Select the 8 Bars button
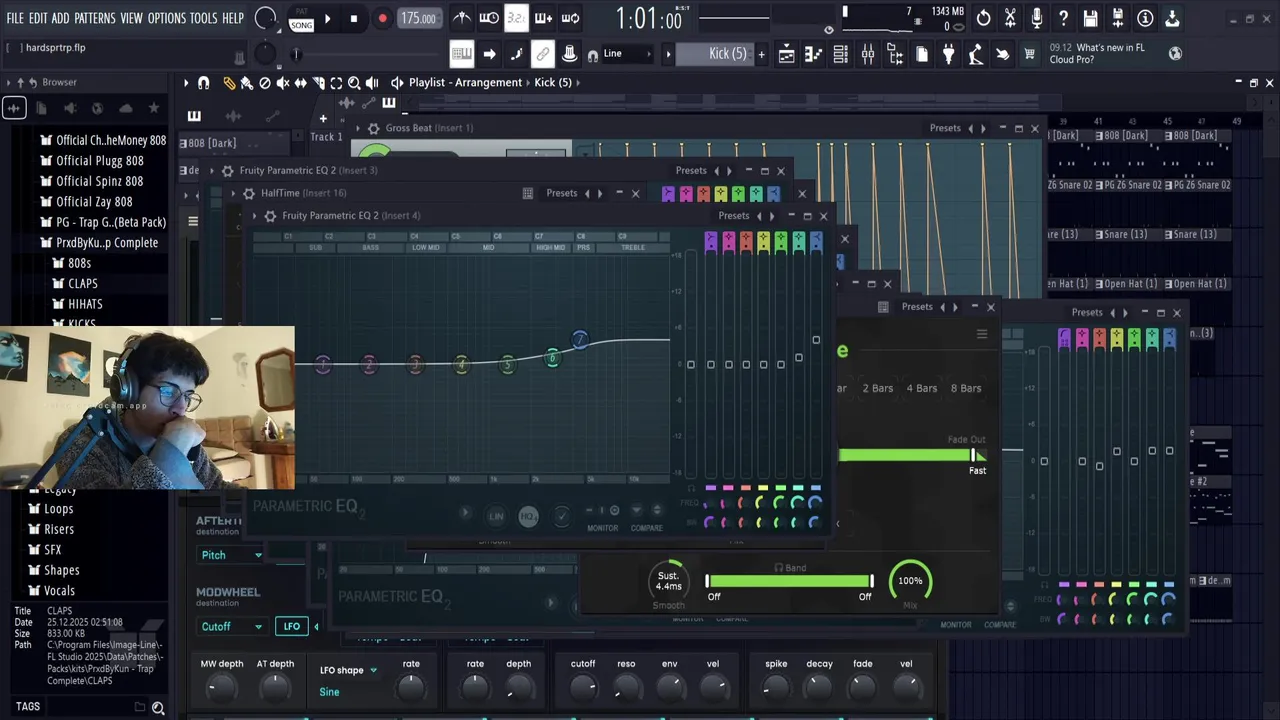1280x720 pixels. coord(966,388)
